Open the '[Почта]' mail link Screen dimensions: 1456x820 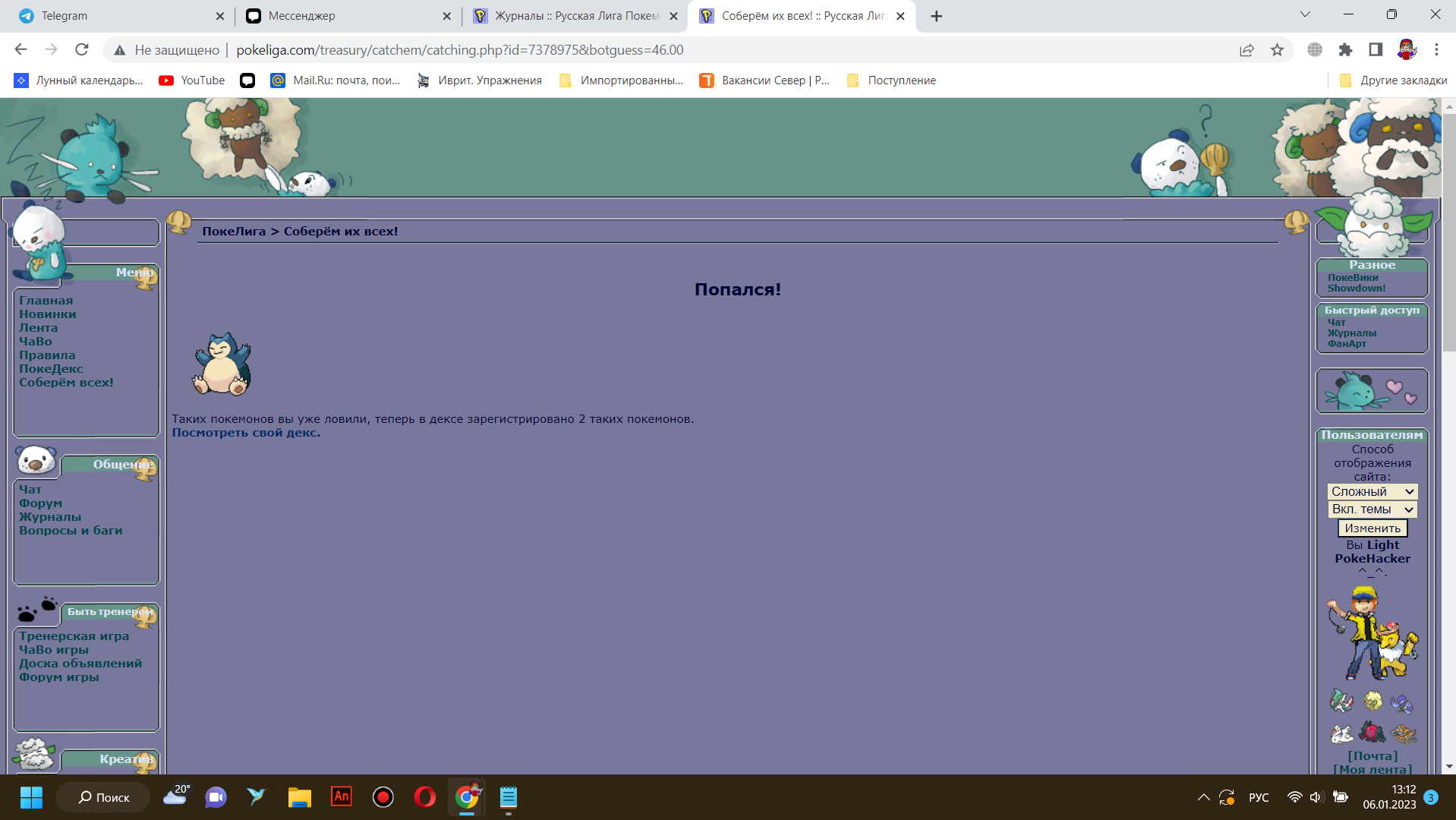1372,756
